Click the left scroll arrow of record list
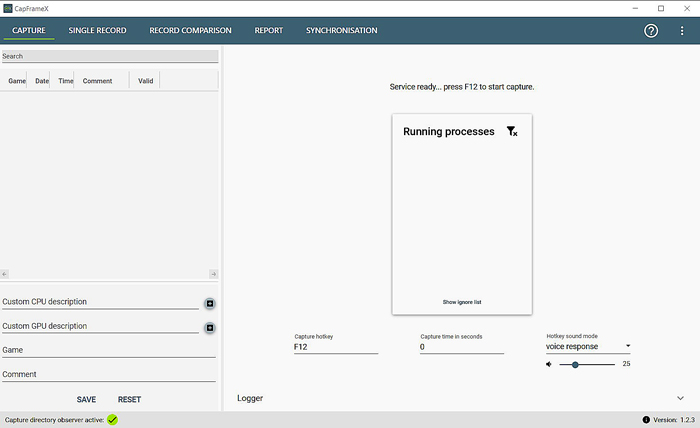700x428 pixels. tap(4, 274)
